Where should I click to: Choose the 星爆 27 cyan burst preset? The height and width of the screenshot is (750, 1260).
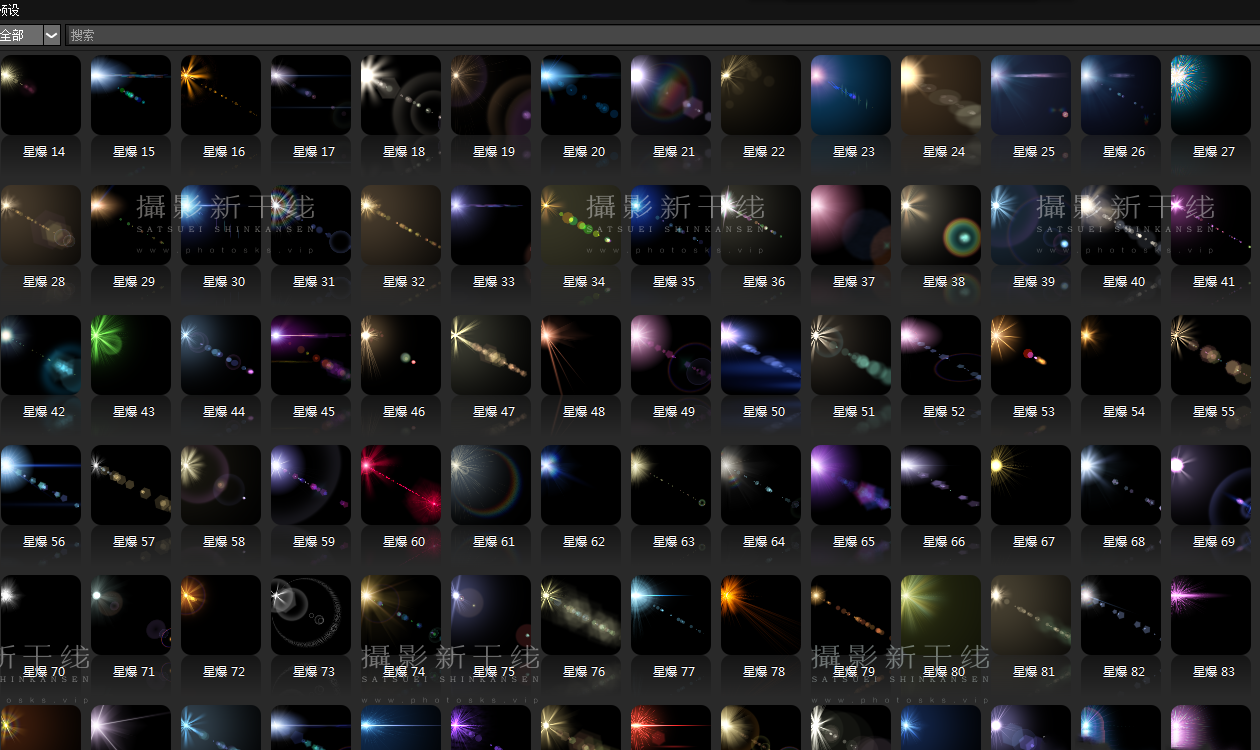click(x=1211, y=95)
